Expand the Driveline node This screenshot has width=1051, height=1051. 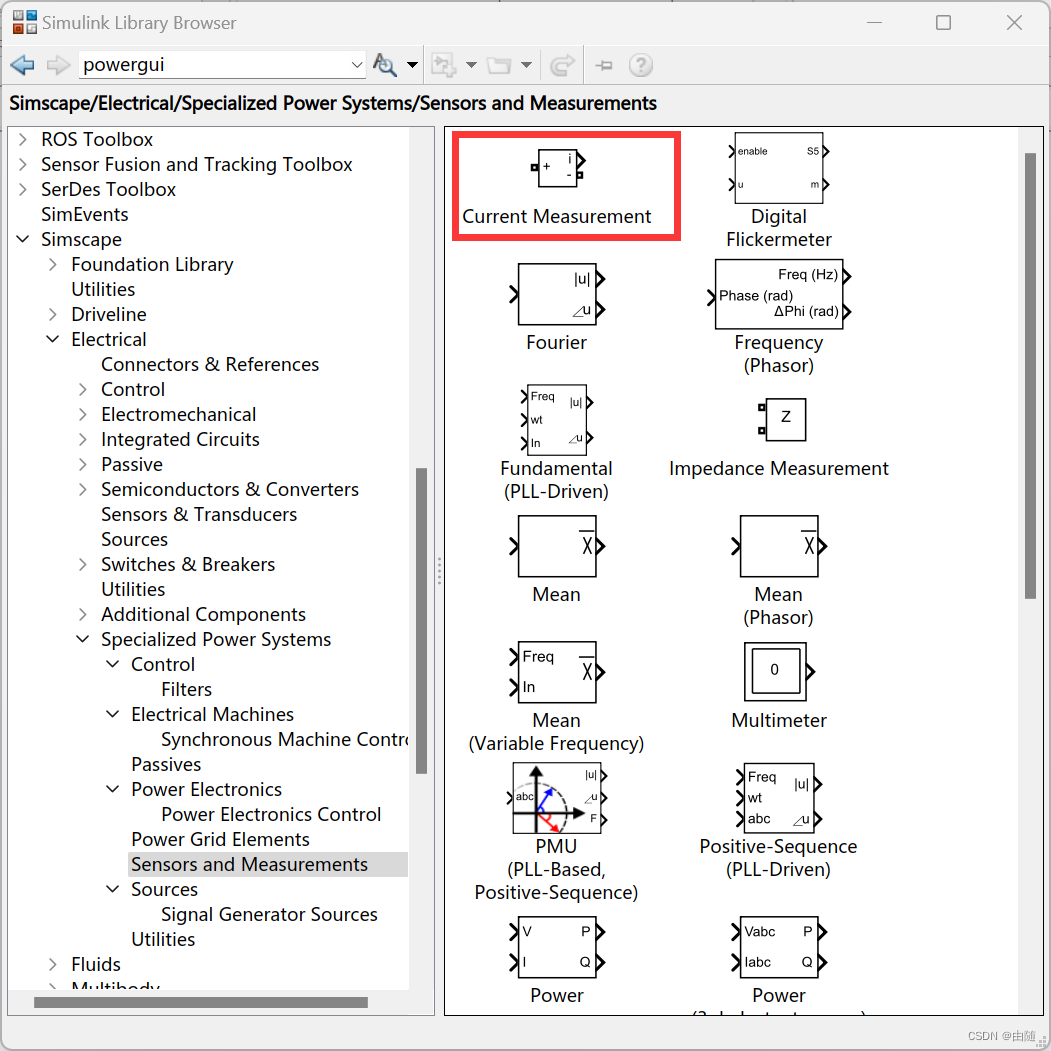[53, 314]
